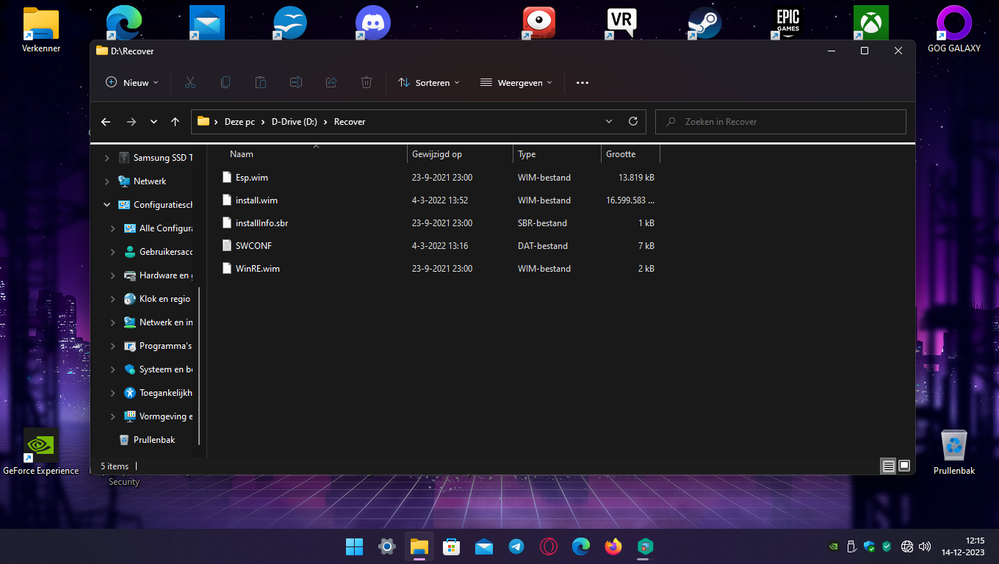Viewport: 999px width, 564px height.
Task: Go back using the back arrow
Action: click(106, 122)
